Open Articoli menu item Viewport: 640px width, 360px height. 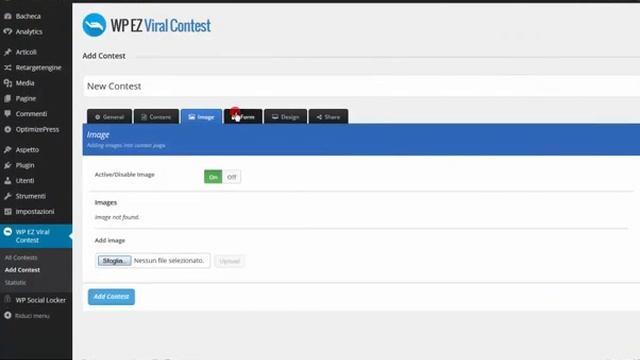pyautogui.click(x=26, y=52)
